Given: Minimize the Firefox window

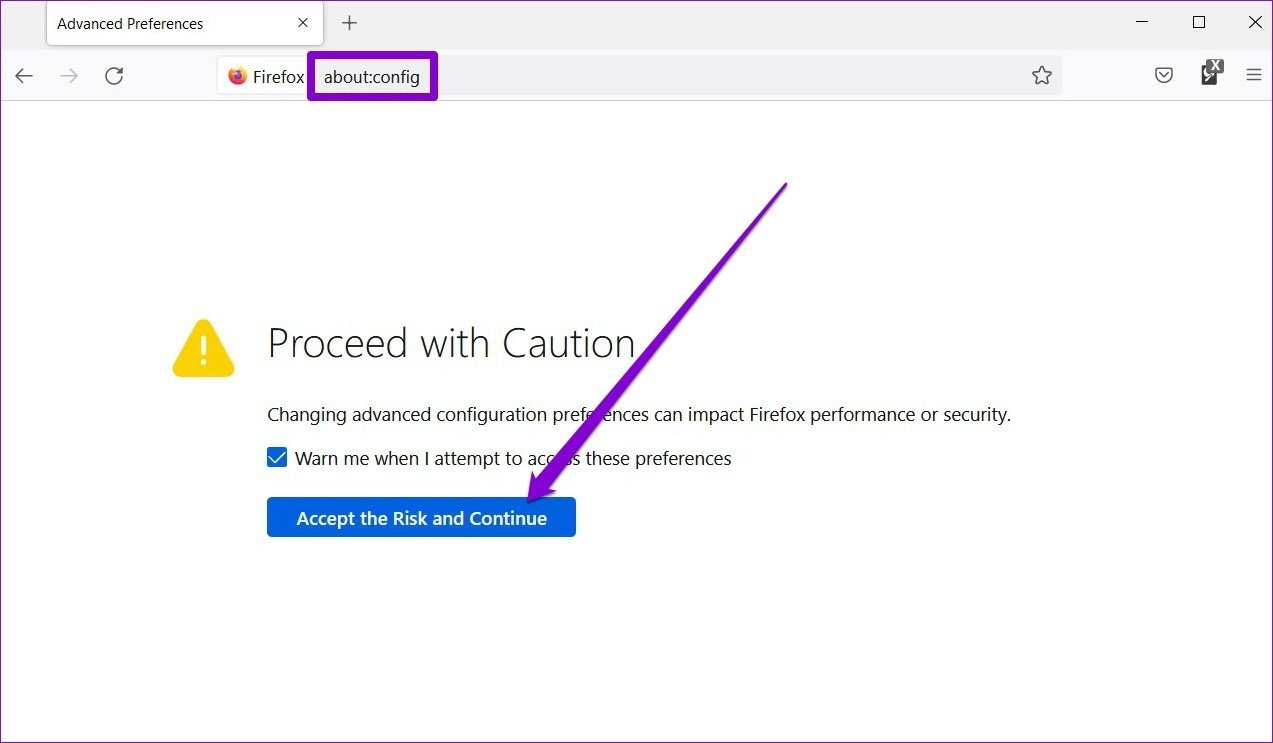Looking at the screenshot, I should pos(1143,22).
